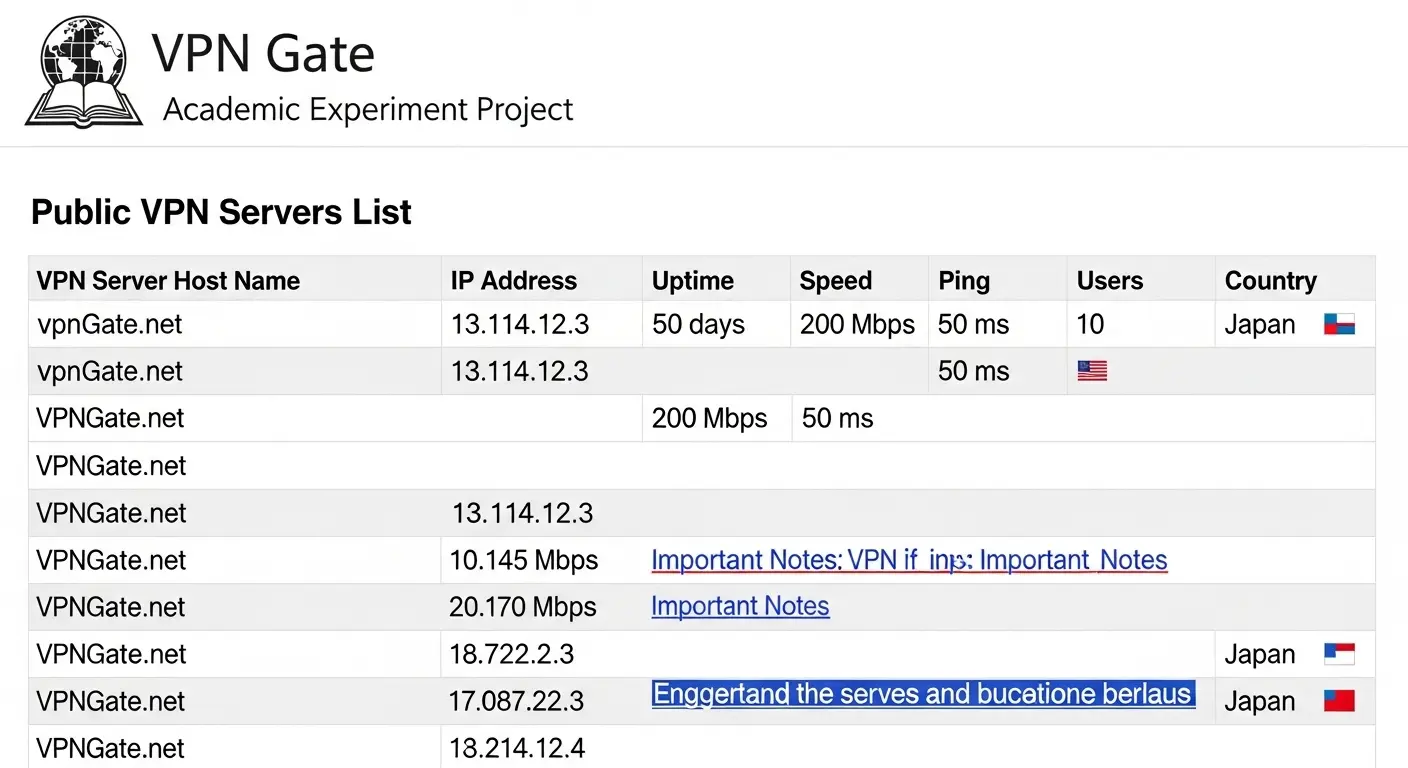The height and width of the screenshot is (768, 1408).
Task: Click '50 ms' ping in the first row
Action: 974,325
